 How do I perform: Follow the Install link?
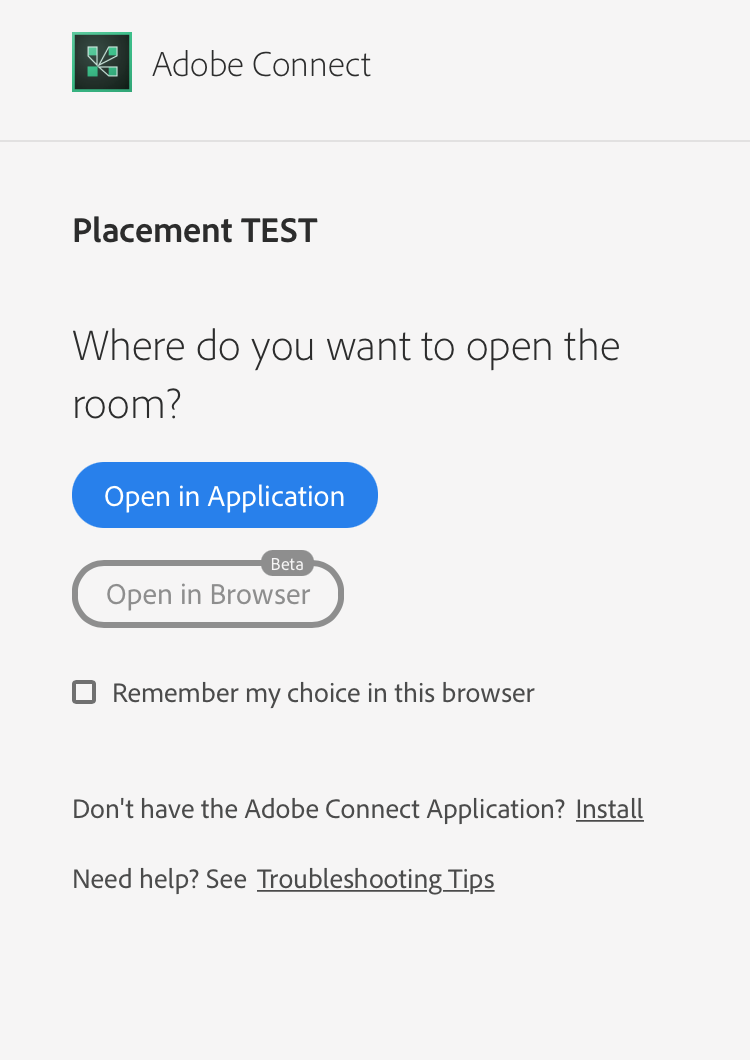coord(609,809)
